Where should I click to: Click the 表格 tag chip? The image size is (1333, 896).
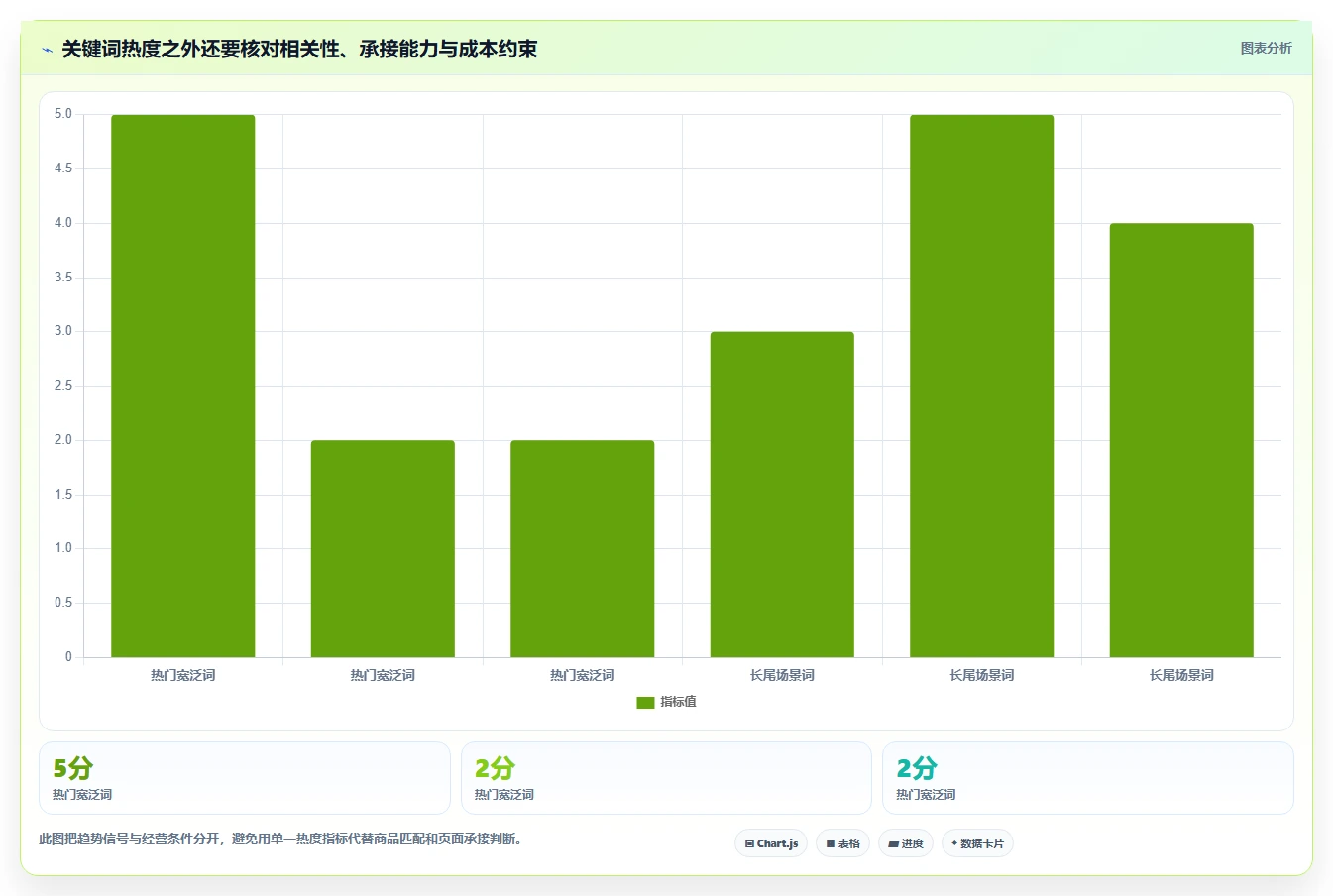click(842, 843)
